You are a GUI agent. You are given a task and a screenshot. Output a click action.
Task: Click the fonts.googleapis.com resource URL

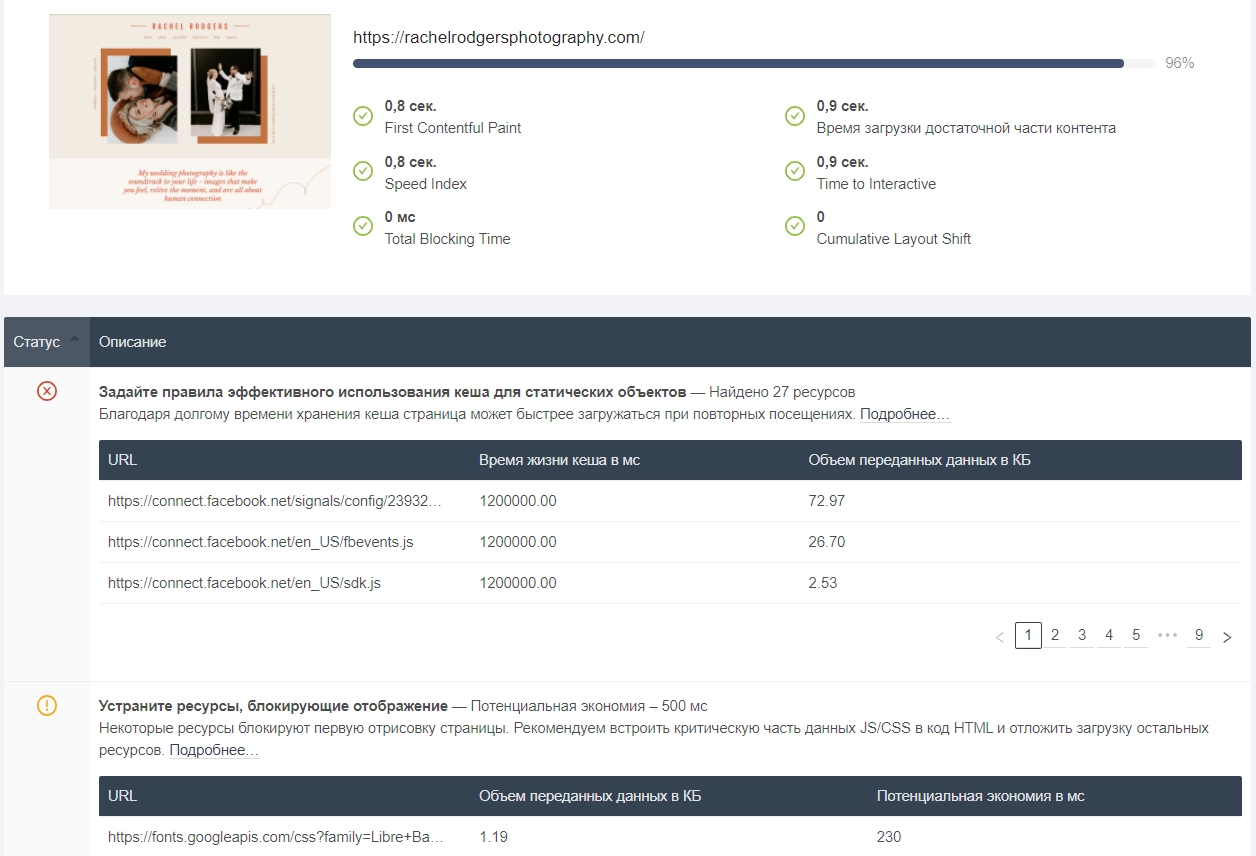point(275,837)
